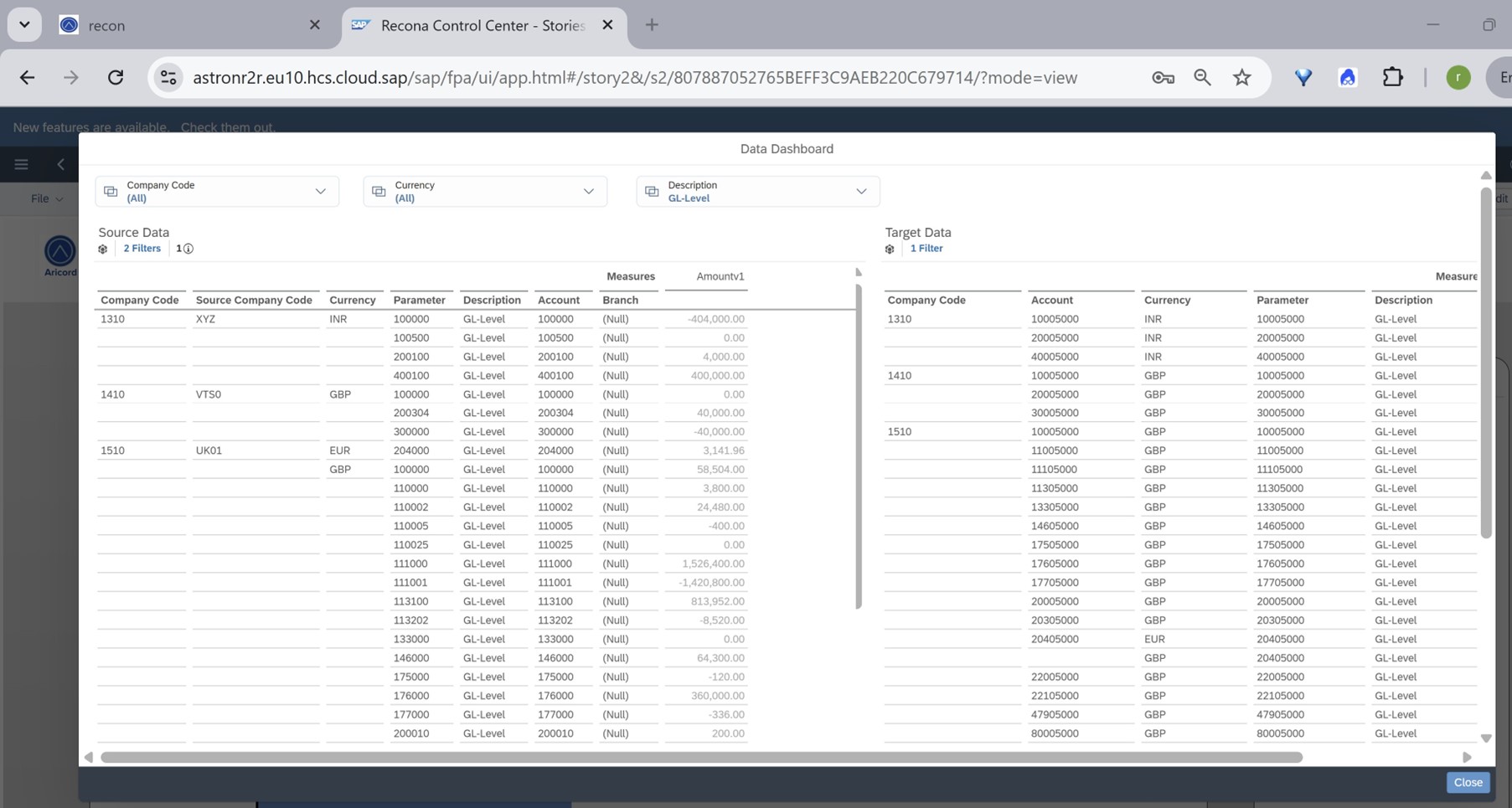The width and height of the screenshot is (1512, 808).
Task: Select the UK01 source company cell
Action: (255, 450)
